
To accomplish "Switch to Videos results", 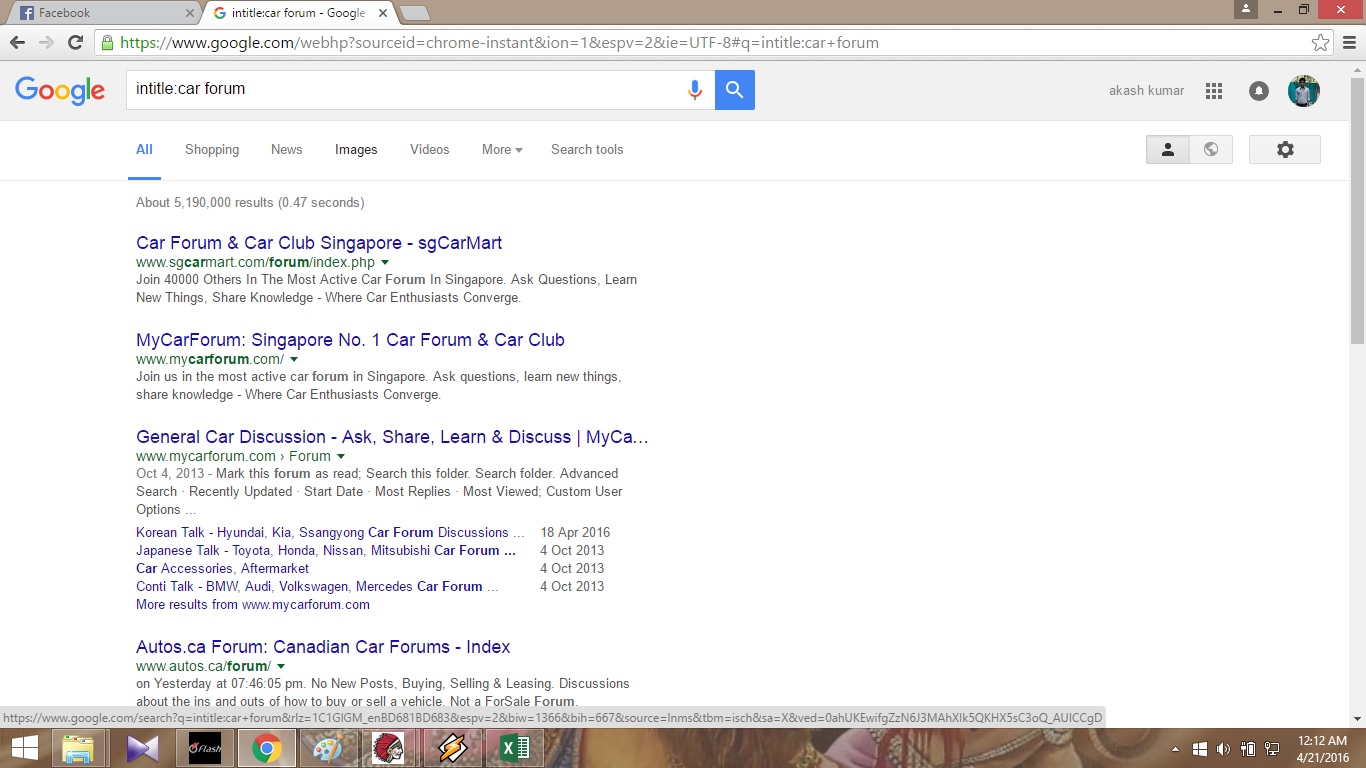I will (429, 149).
